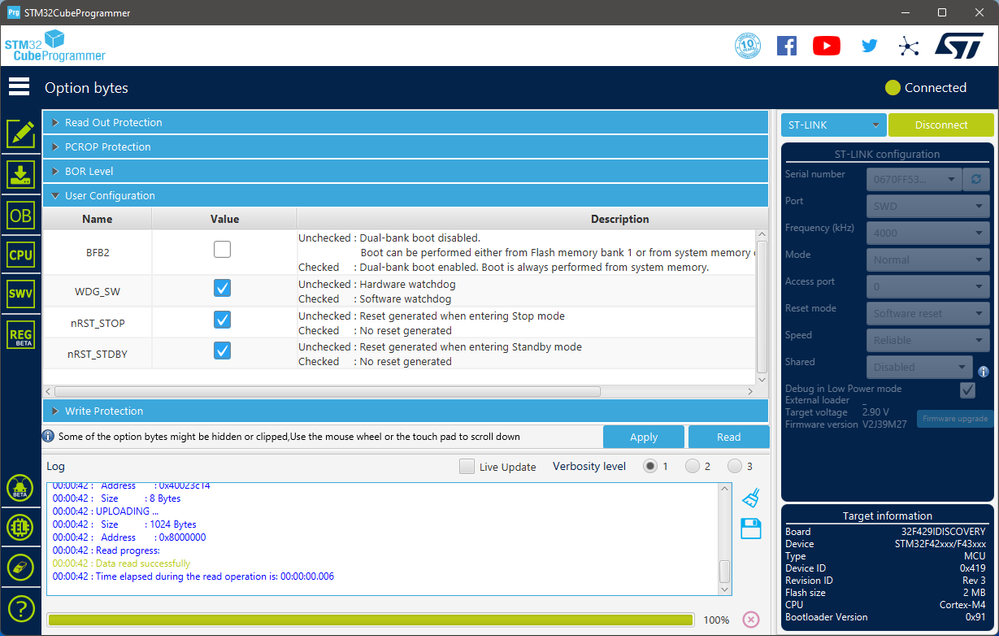Open the Port SWD dropdown
This screenshot has height=636, width=999.
[928, 206]
